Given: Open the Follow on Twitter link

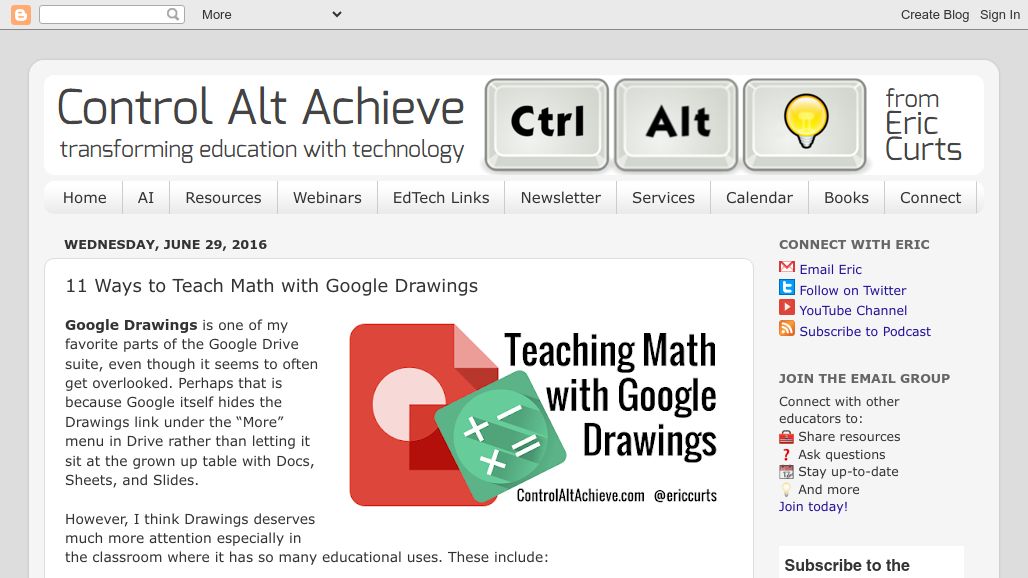Looking at the screenshot, I should tap(852, 290).
